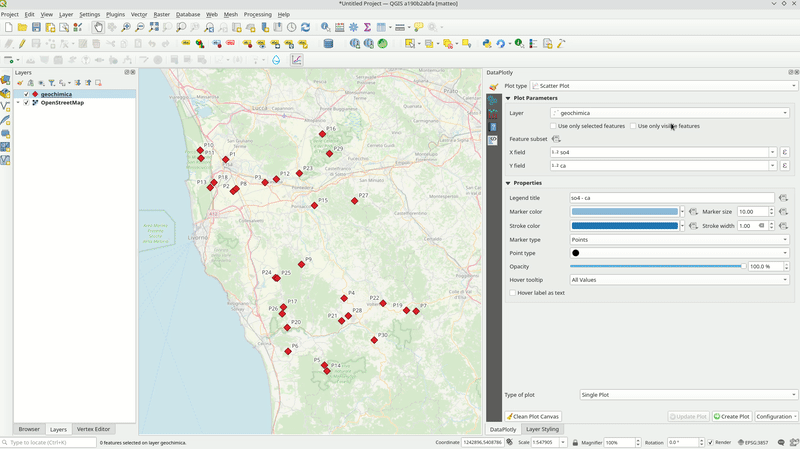800x449 pixels.
Task: Click the Save Project disk icon
Action: [36, 28]
